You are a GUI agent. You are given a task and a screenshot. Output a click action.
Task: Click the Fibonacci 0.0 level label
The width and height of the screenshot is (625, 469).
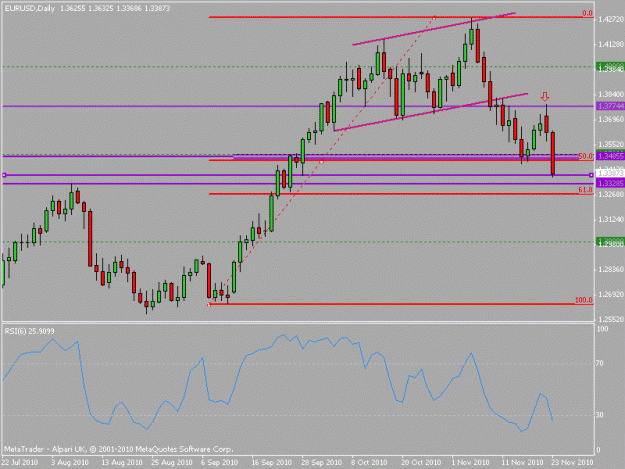587,13
